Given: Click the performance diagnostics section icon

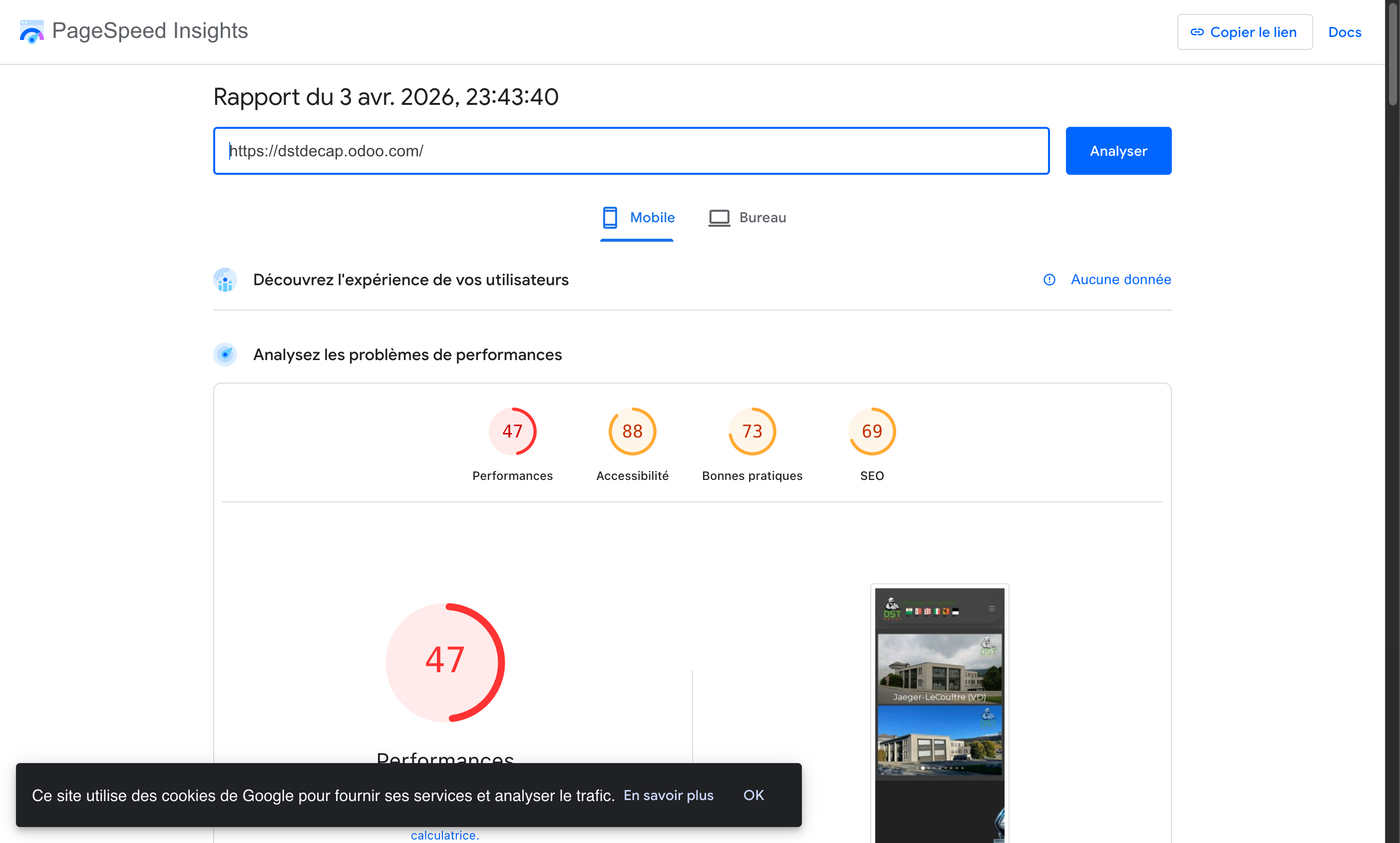Looking at the screenshot, I should pos(225,355).
